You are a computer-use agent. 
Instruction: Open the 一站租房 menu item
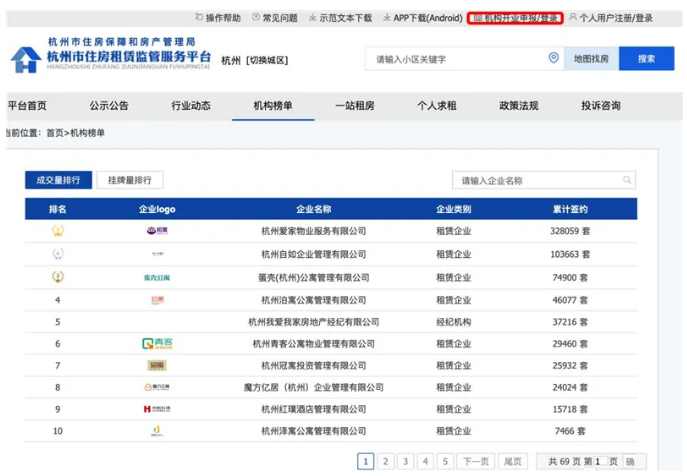[354, 106]
